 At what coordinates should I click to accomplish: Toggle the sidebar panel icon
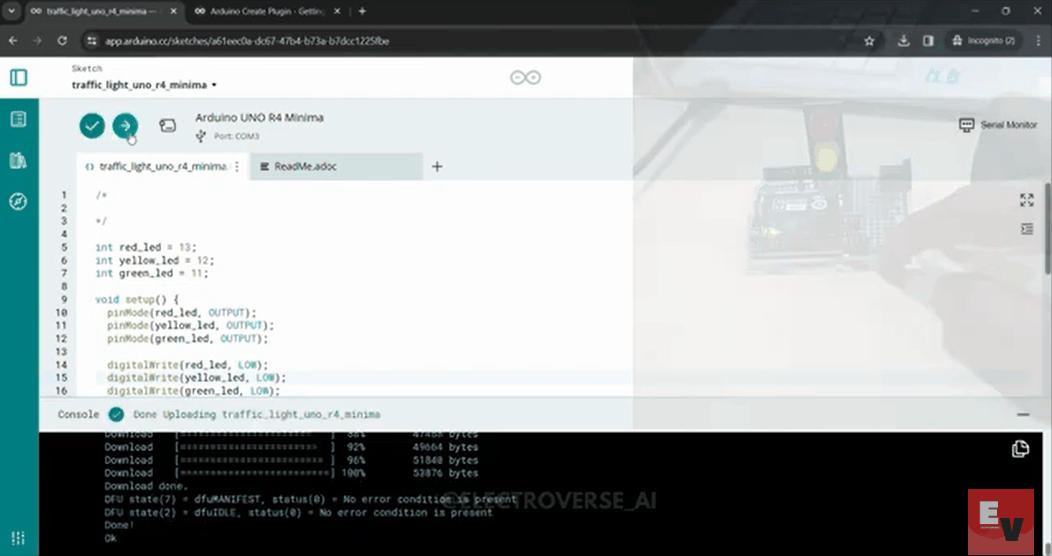coord(19,78)
